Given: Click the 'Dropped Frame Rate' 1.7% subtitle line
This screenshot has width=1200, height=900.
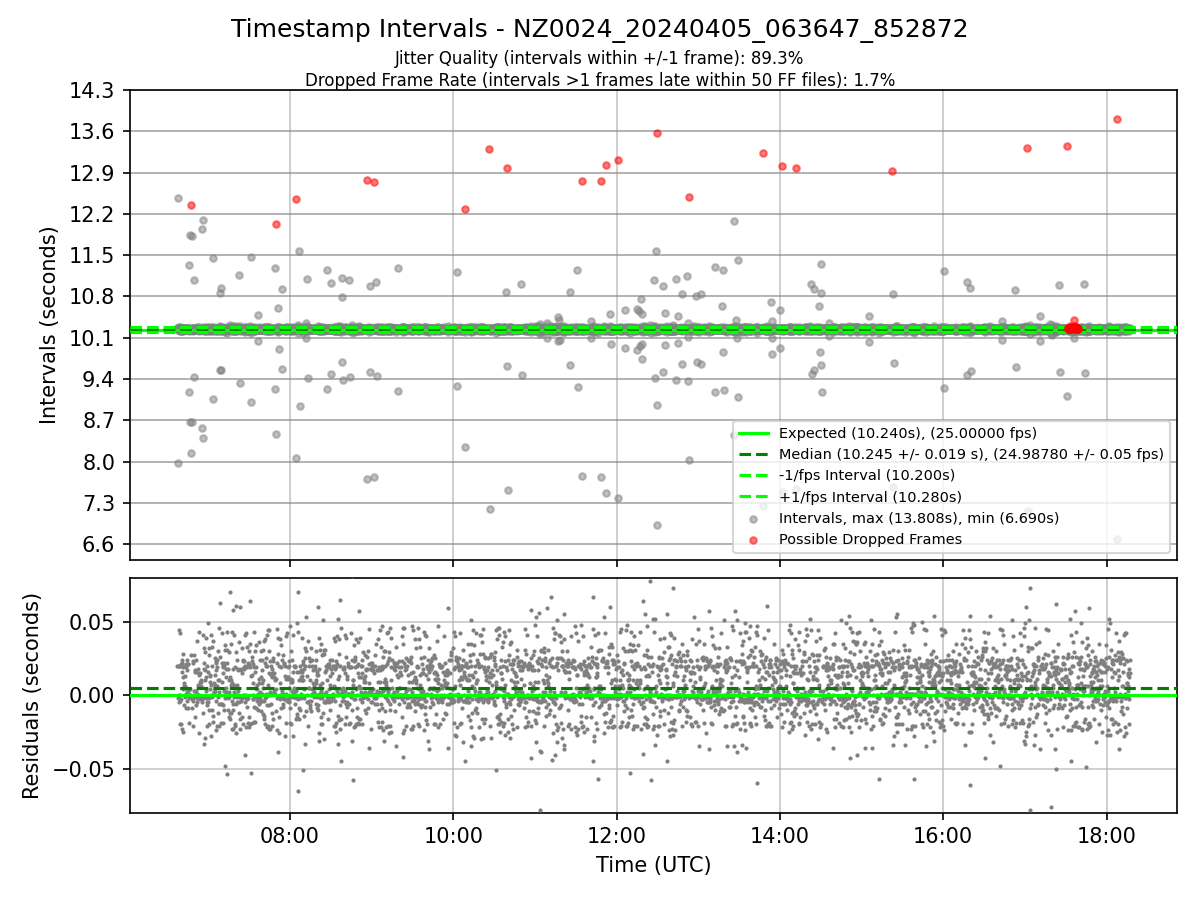Looking at the screenshot, I should point(599,79).
